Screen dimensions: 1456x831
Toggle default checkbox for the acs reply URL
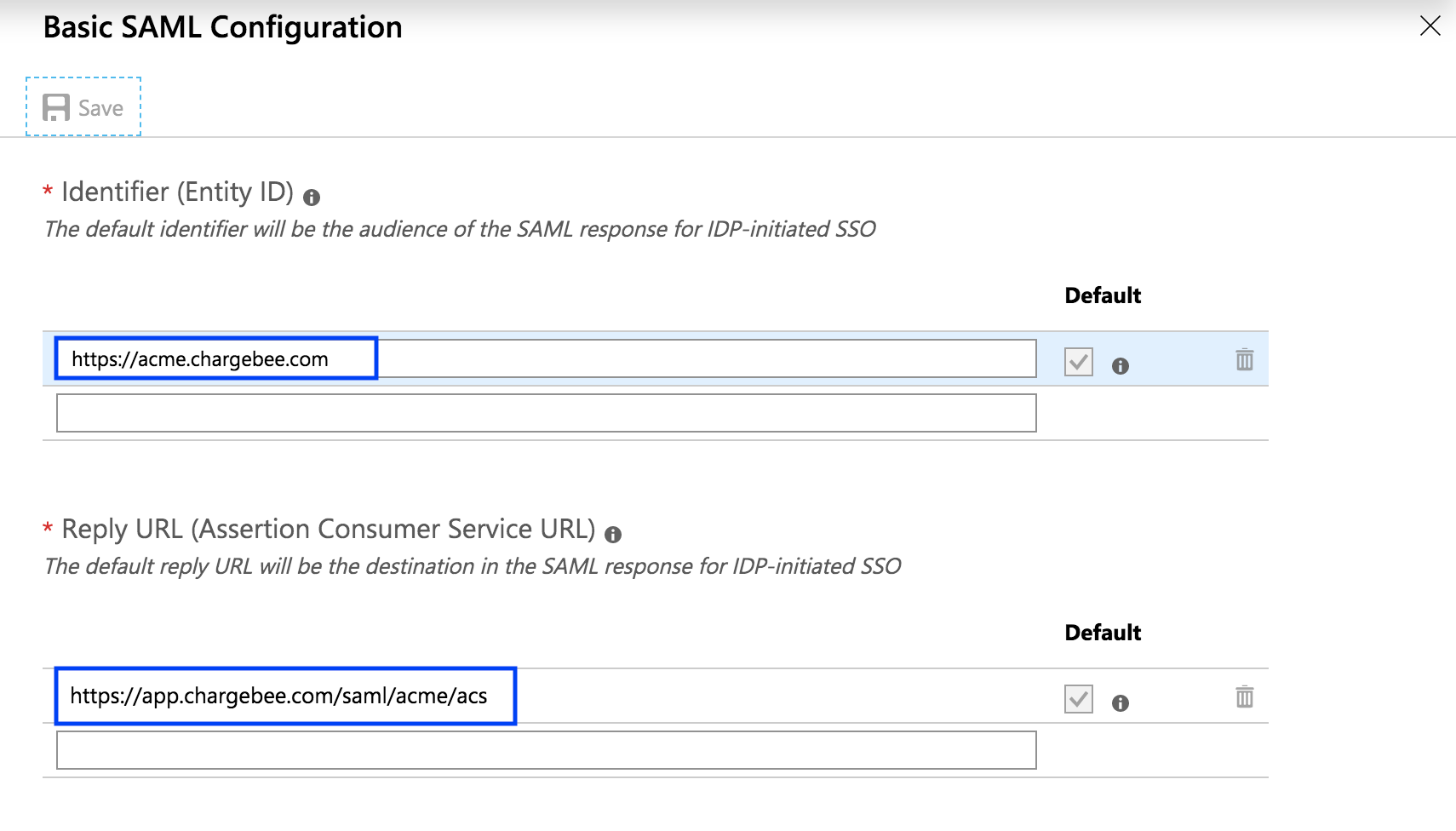[x=1078, y=699]
